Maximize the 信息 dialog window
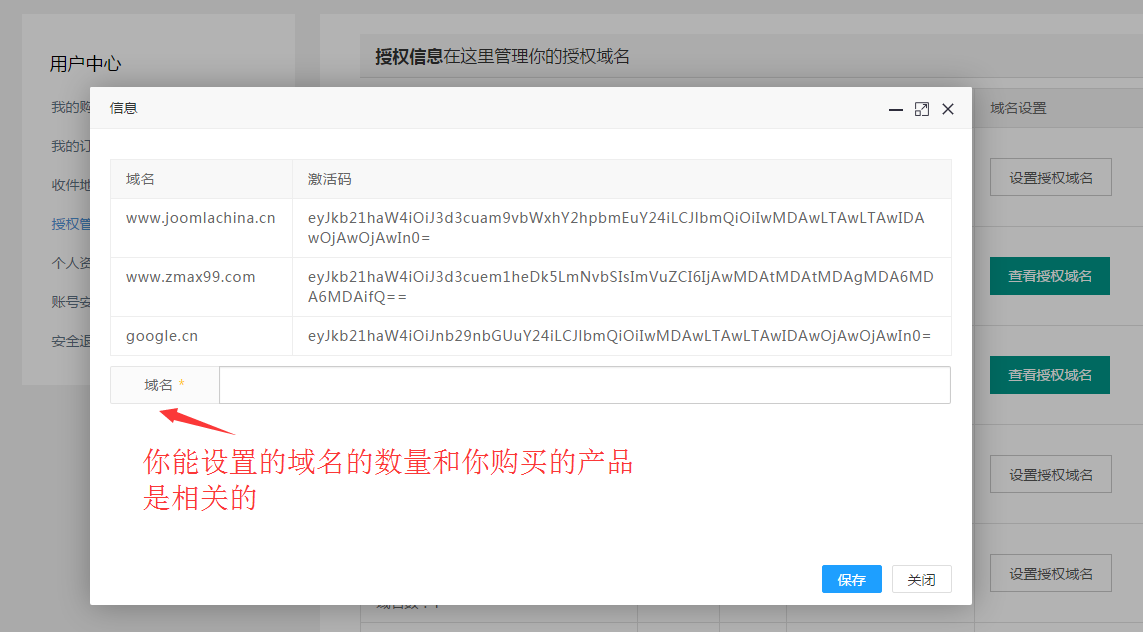 [x=922, y=109]
